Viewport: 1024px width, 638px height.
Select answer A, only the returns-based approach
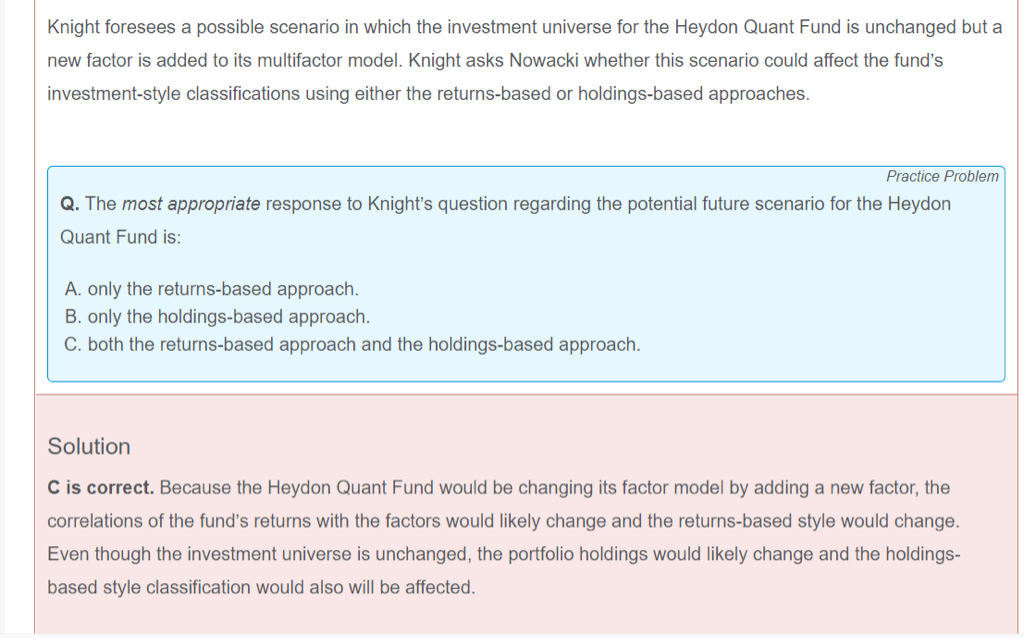[x=211, y=289]
